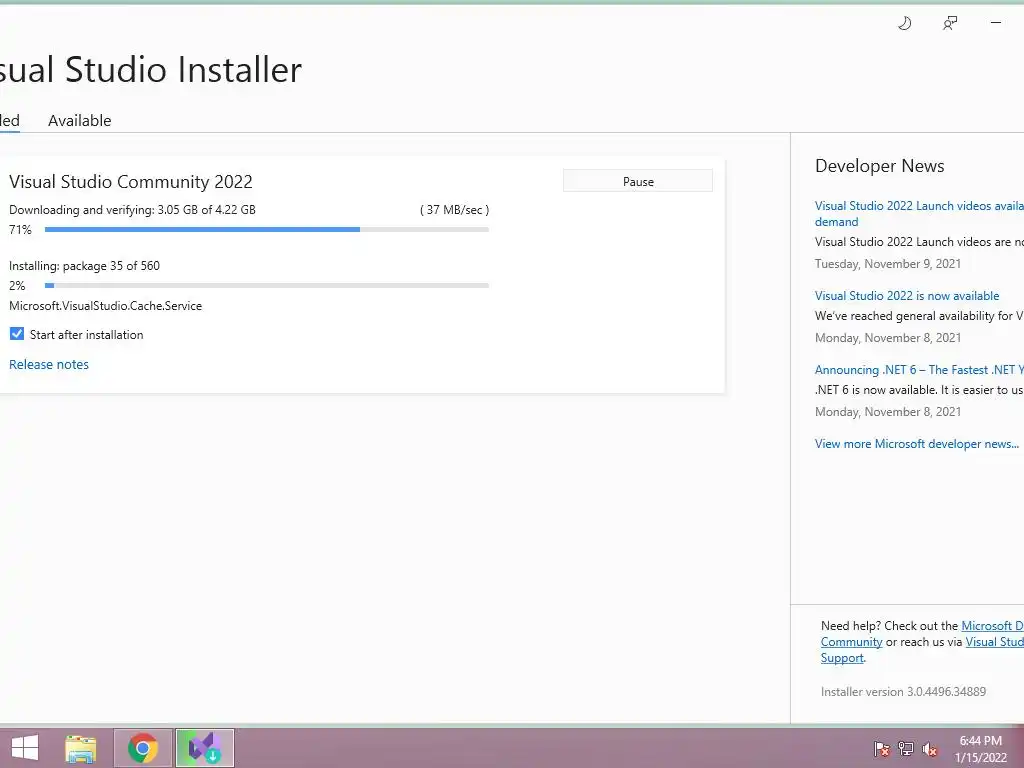Image resolution: width=1024 pixels, height=768 pixels.
Task: Click the date Tuesday, November 9, 2021
Action: [x=888, y=264]
